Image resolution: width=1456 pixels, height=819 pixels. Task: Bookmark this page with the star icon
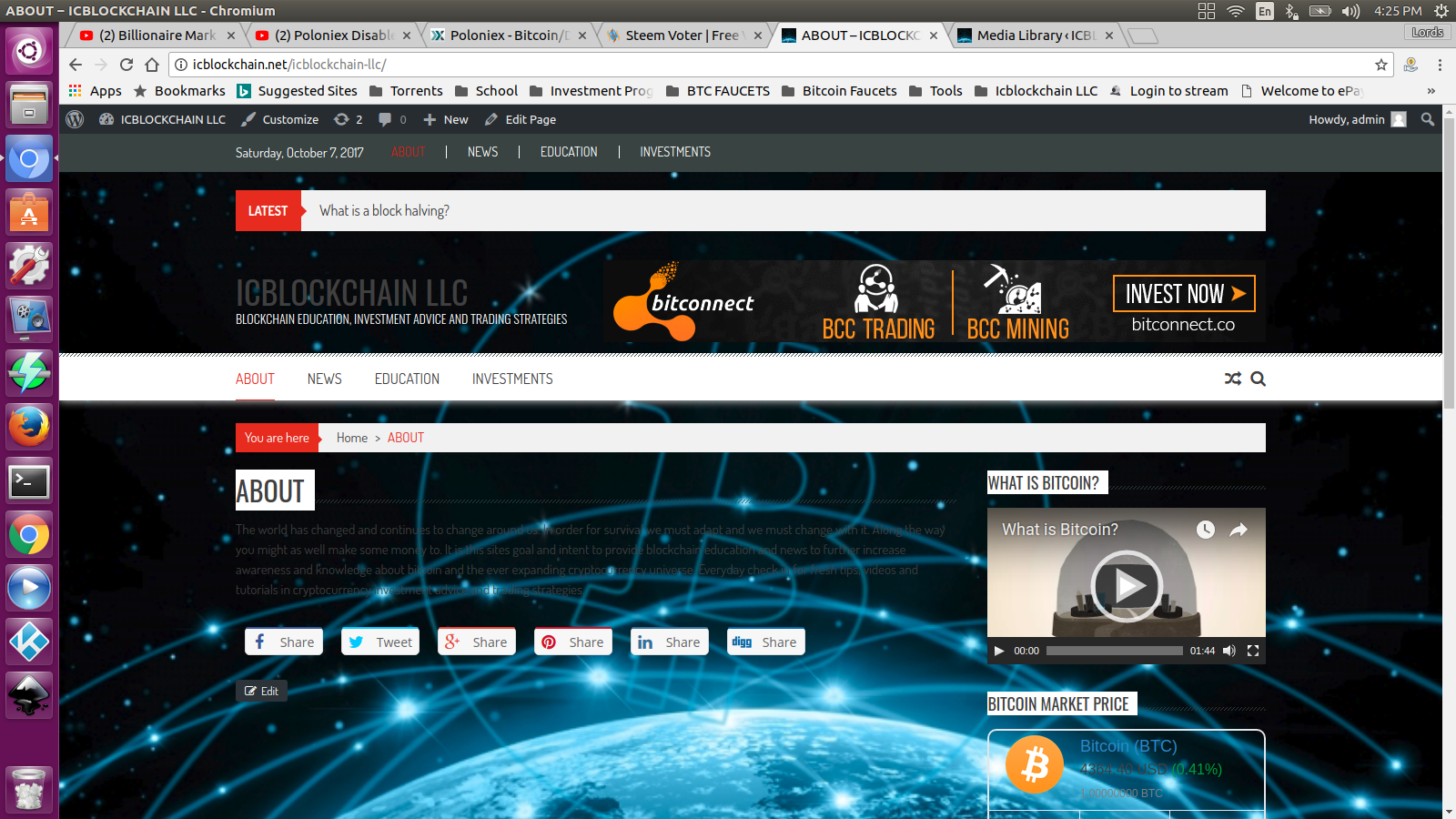click(1381, 65)
